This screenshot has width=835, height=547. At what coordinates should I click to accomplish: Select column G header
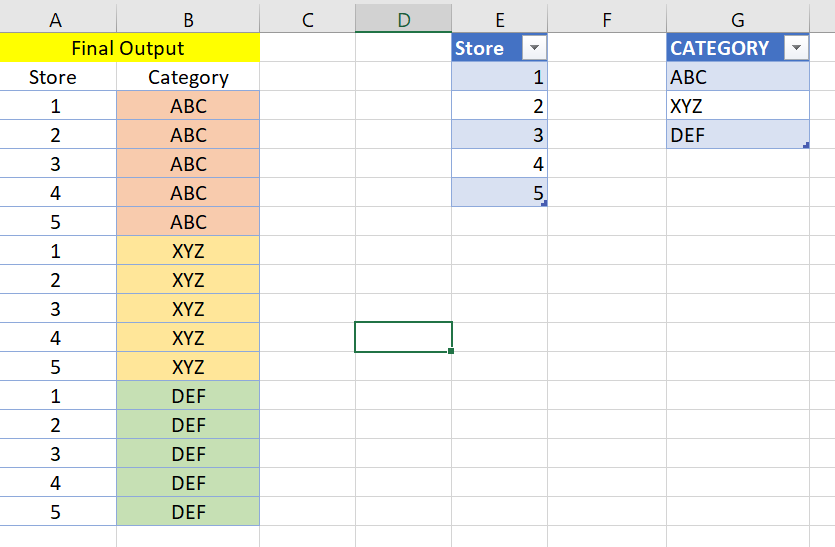click(x=738, y=20)
